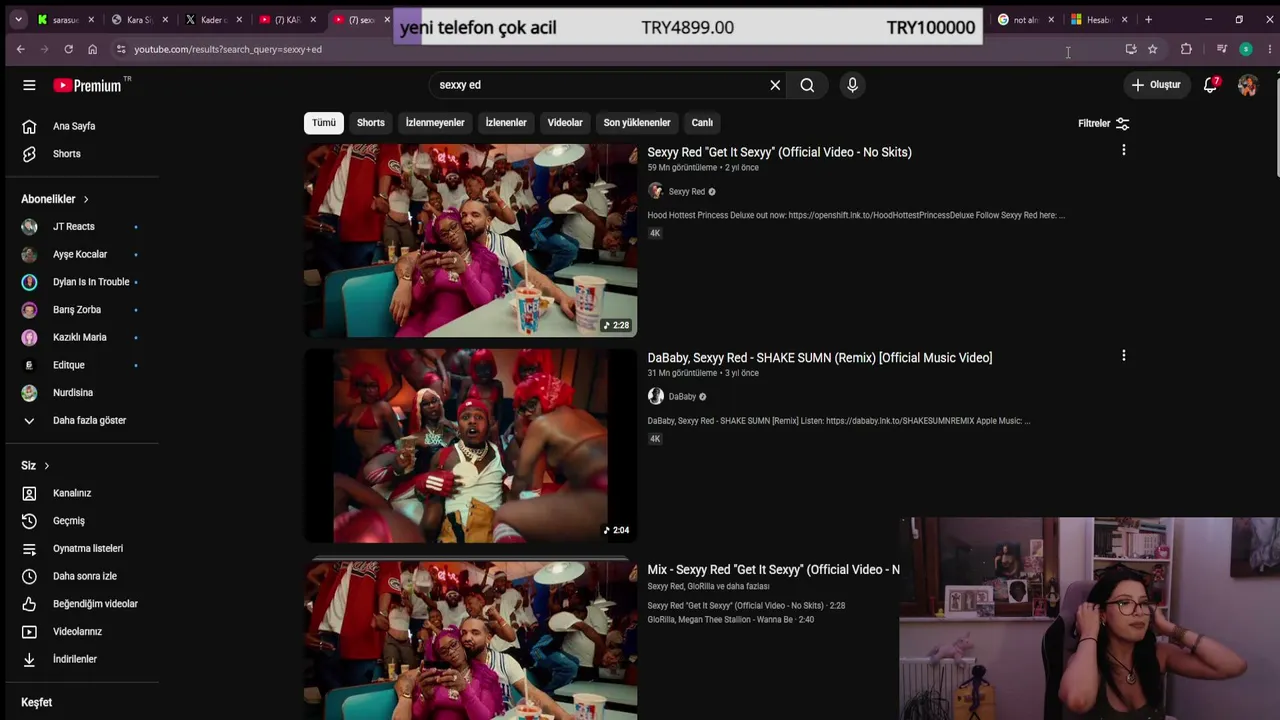Select the İzlenmeyenler filter chip
Image resolution: width=1280 pixels, height=720 pixels.
[x=435, y=123]
